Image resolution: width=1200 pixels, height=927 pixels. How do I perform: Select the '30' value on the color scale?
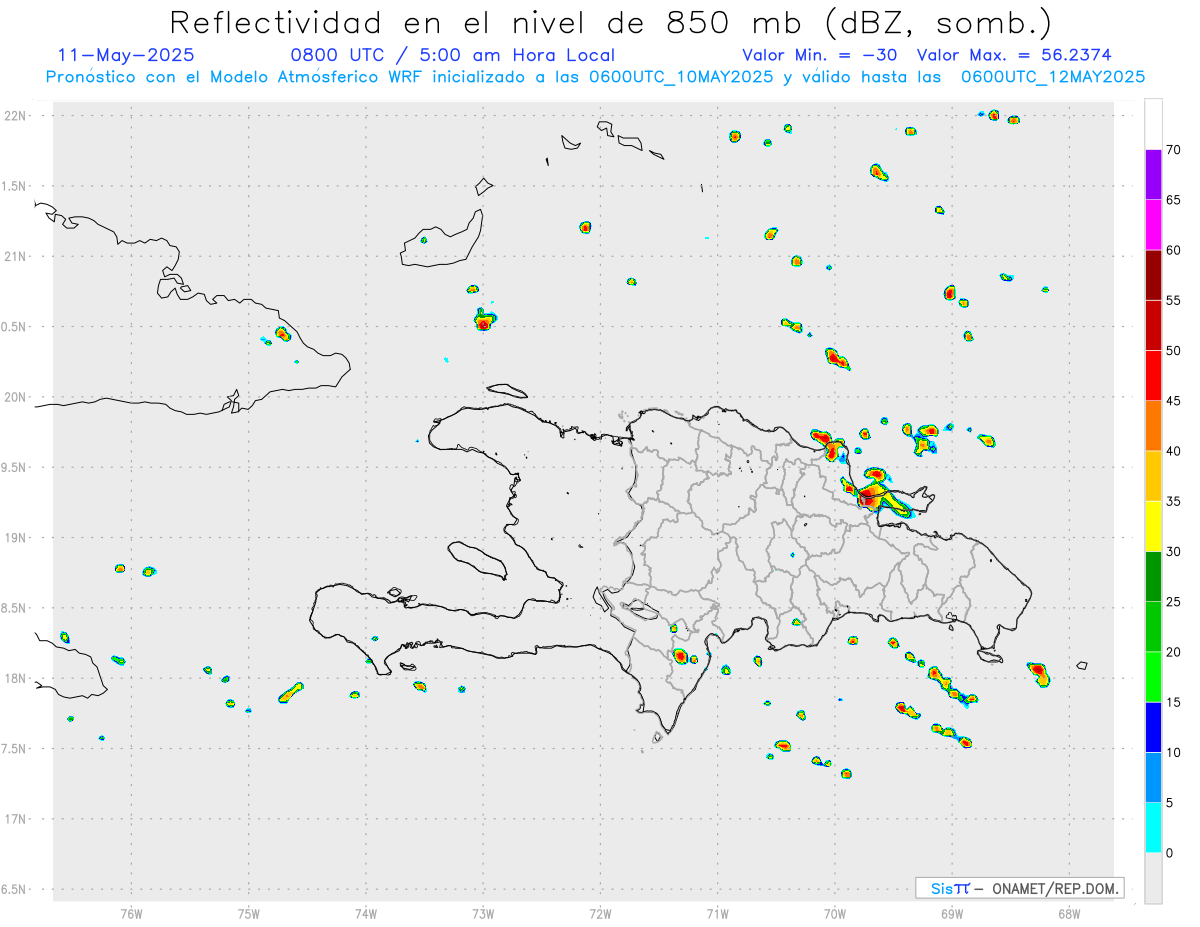point(1173,552)
